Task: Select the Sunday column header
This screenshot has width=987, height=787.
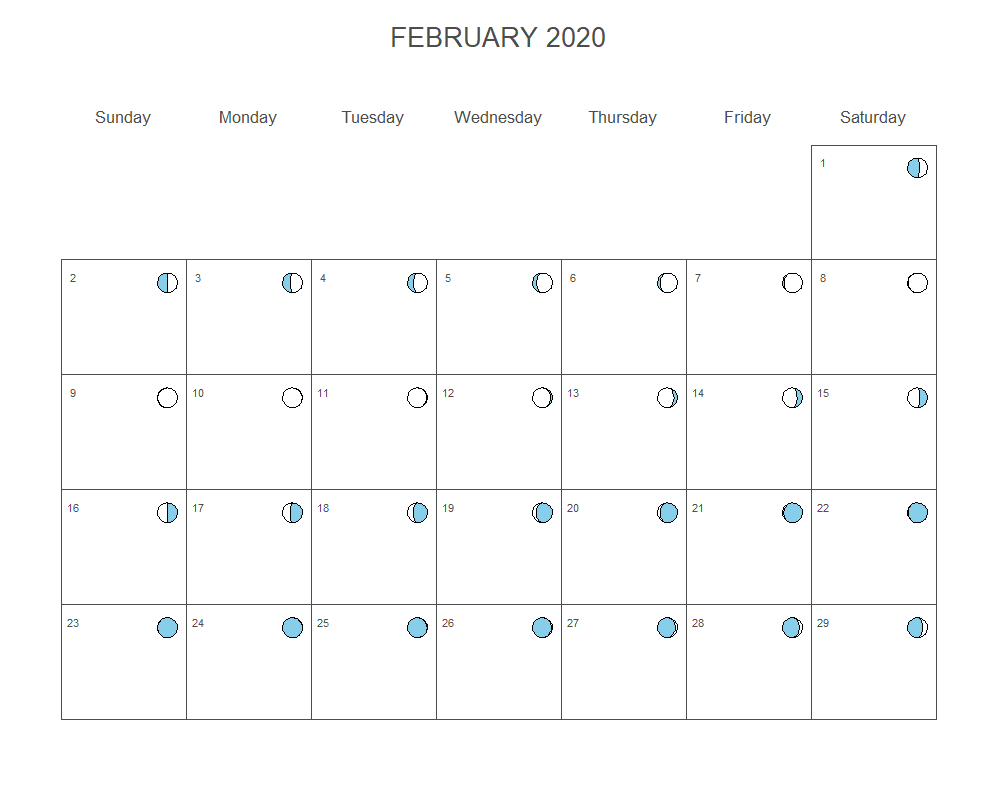Action: pyautogui.click(x=123, y=117)
